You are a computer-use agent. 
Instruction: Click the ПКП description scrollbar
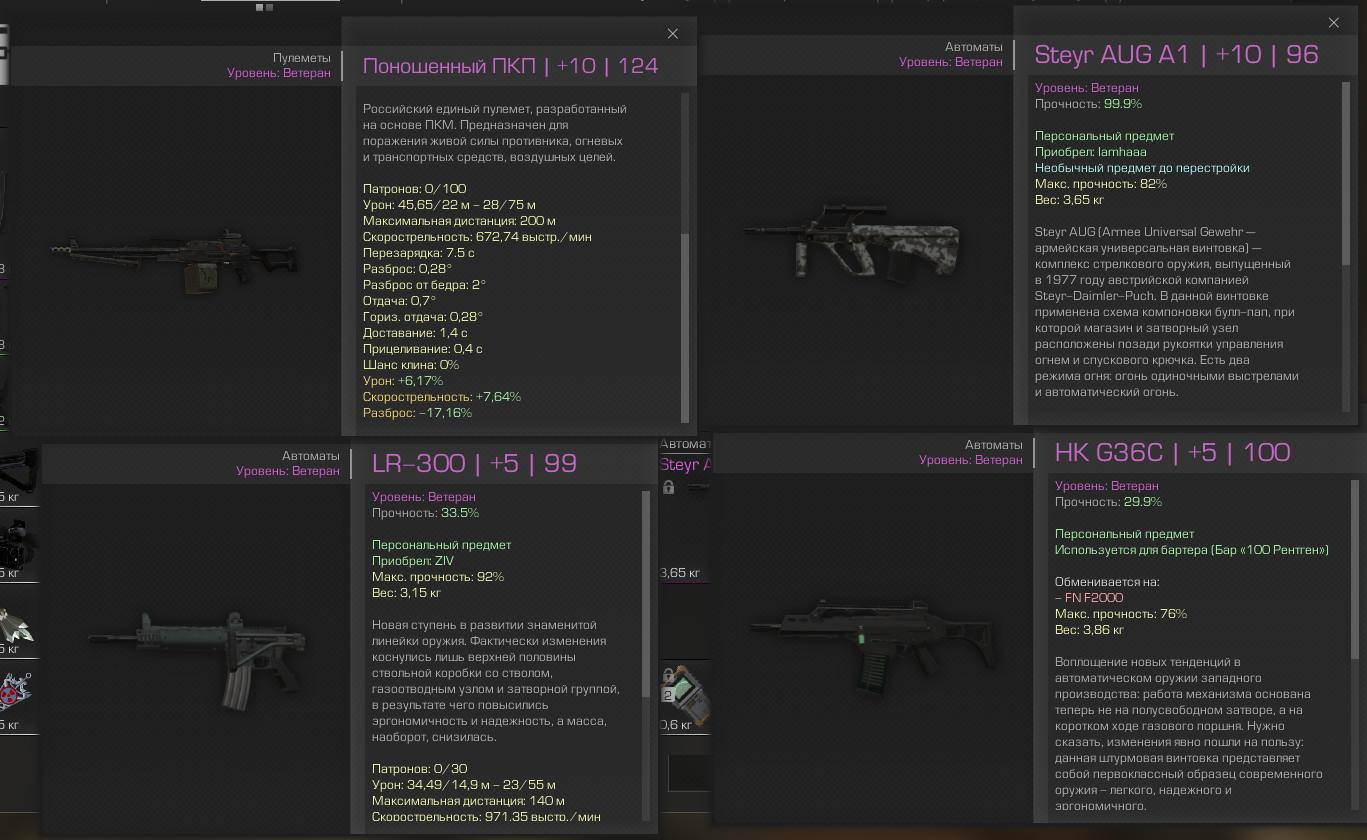(x=685, y=258)
